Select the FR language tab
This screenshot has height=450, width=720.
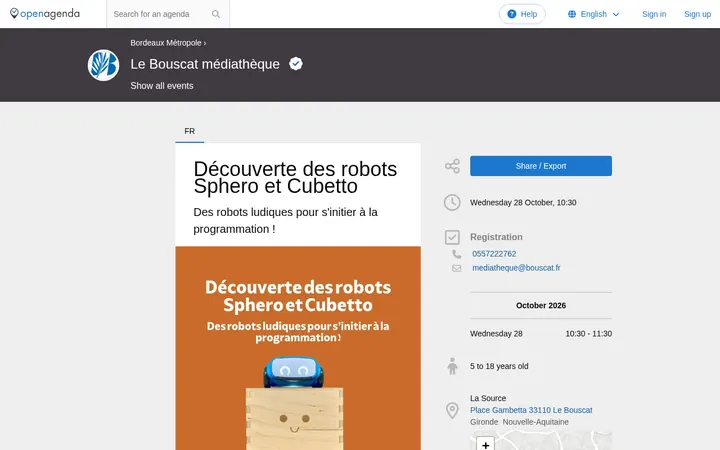point(190,131)
